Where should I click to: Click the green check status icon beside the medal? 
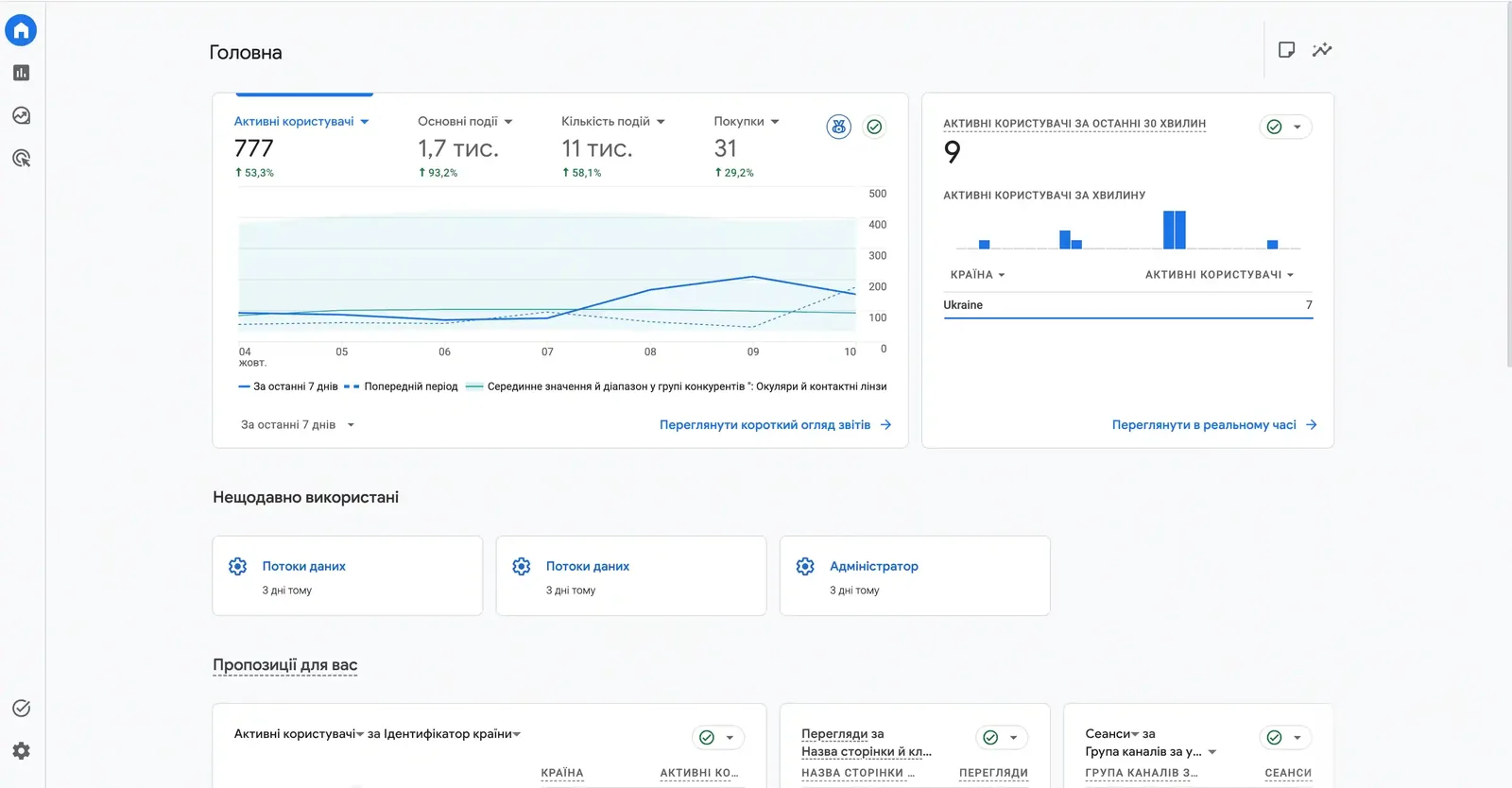[875, 127]
